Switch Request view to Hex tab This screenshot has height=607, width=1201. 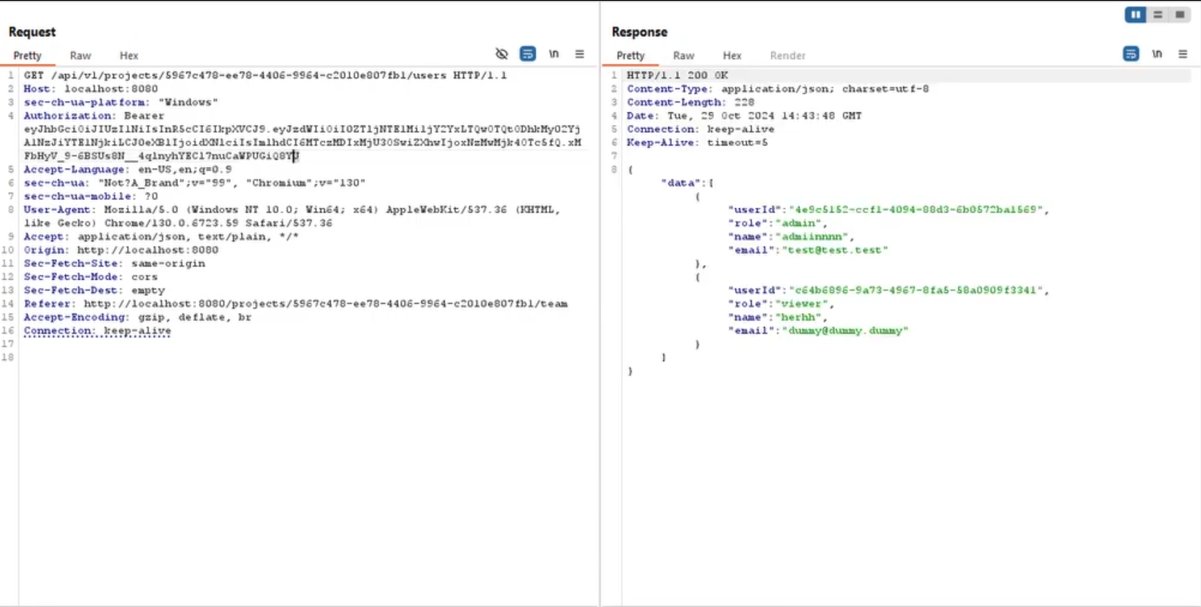pos(129,56)
